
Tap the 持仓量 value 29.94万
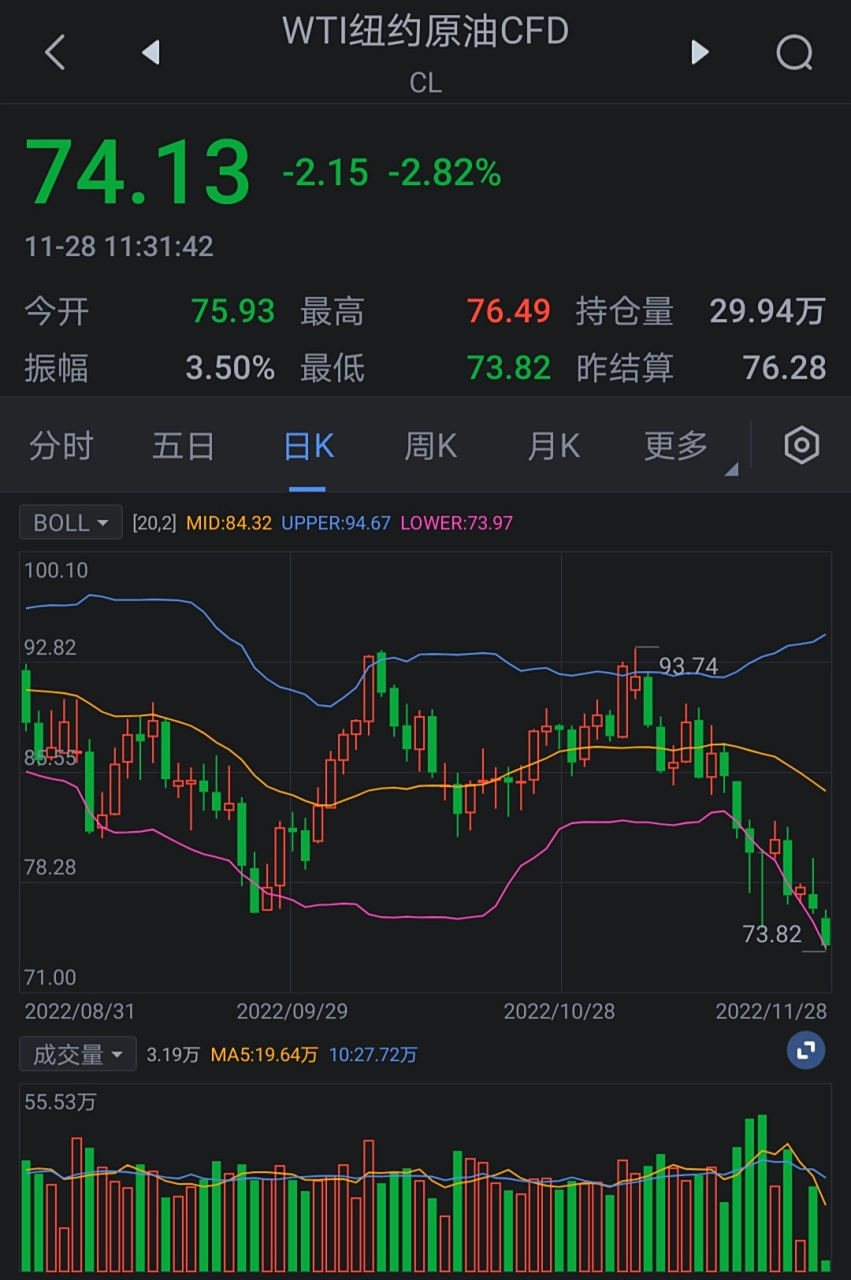767,312
